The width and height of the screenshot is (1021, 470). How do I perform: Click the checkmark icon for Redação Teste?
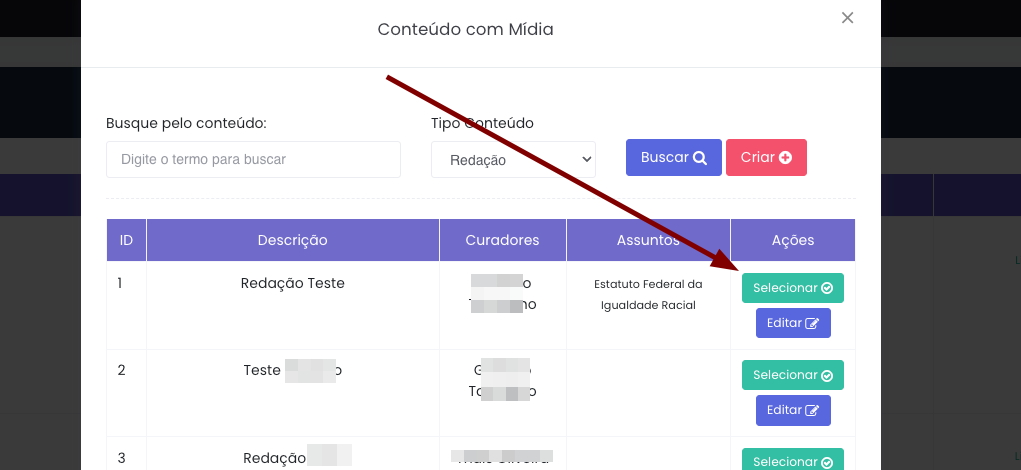(827, 288)
